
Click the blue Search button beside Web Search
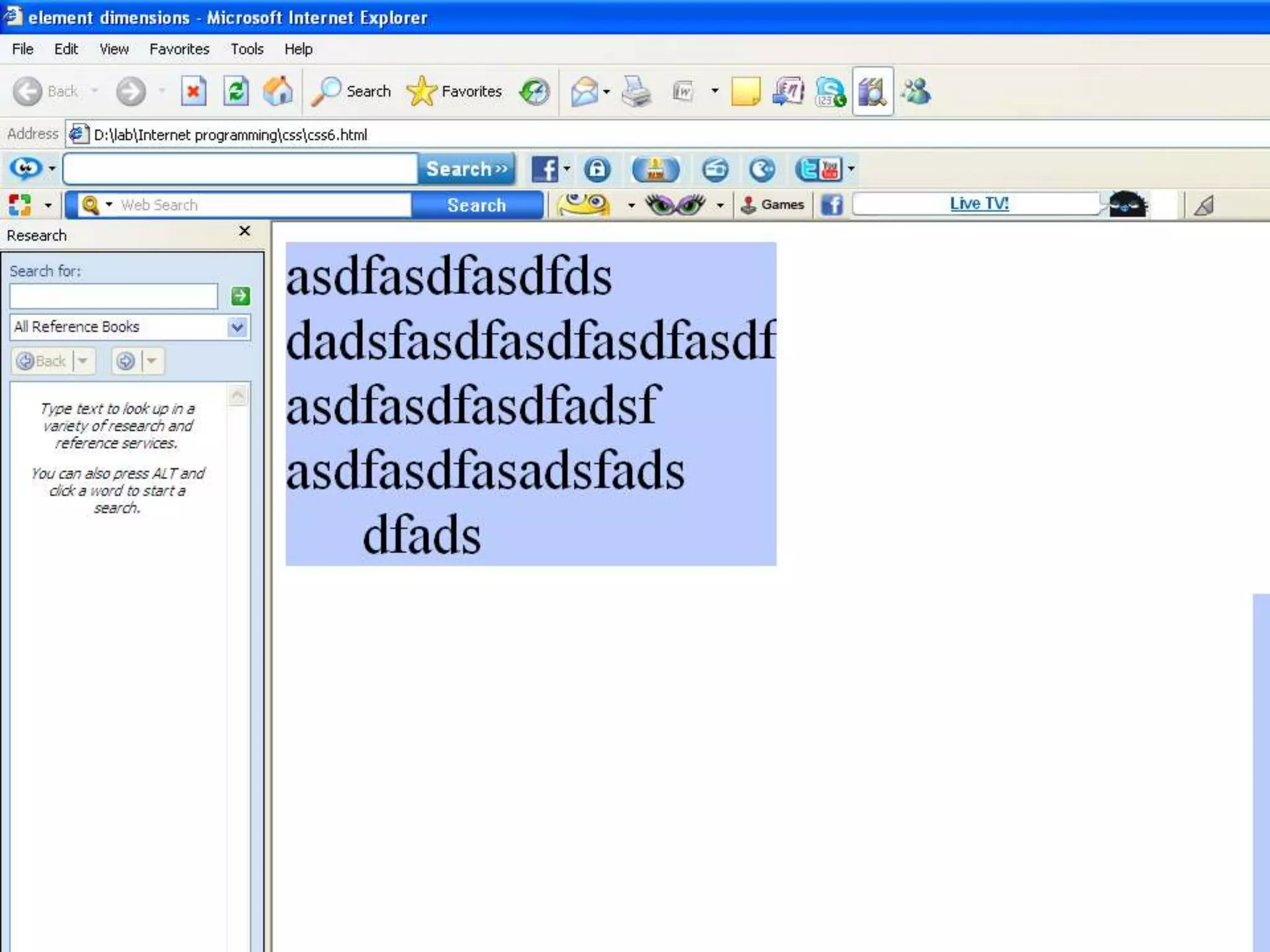476,205
